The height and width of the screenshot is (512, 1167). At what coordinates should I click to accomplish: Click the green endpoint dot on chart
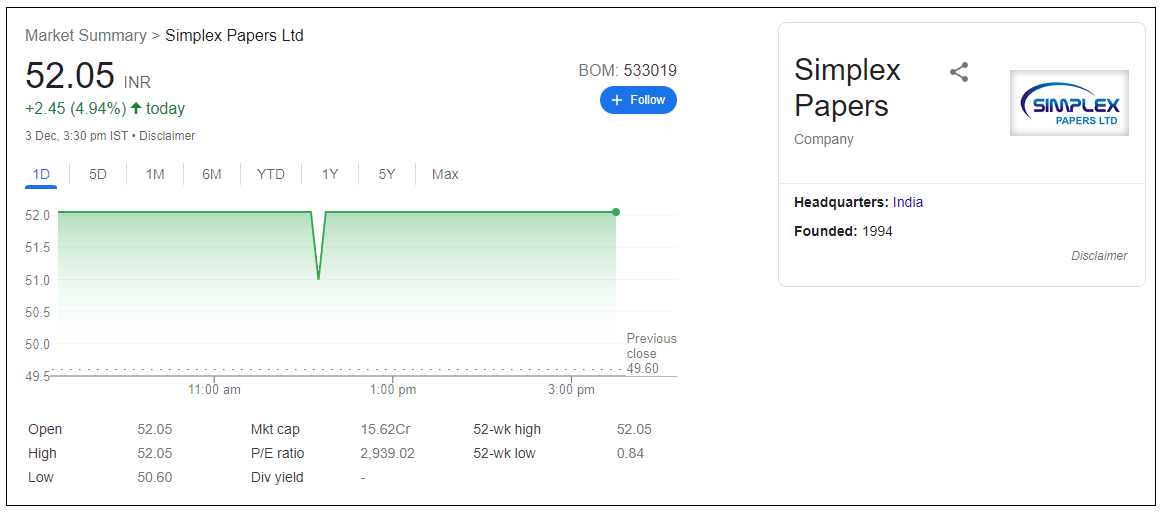click(616, 212)
